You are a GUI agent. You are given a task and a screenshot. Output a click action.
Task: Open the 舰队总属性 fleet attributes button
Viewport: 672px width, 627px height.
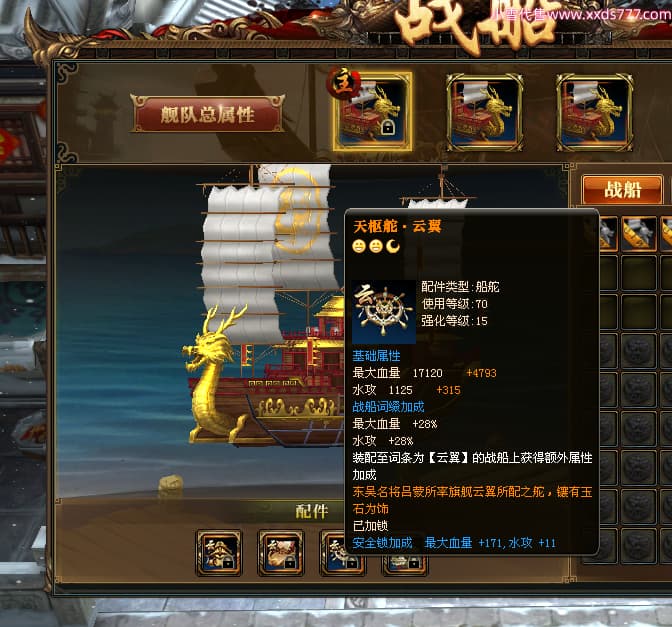click(208, 114)
